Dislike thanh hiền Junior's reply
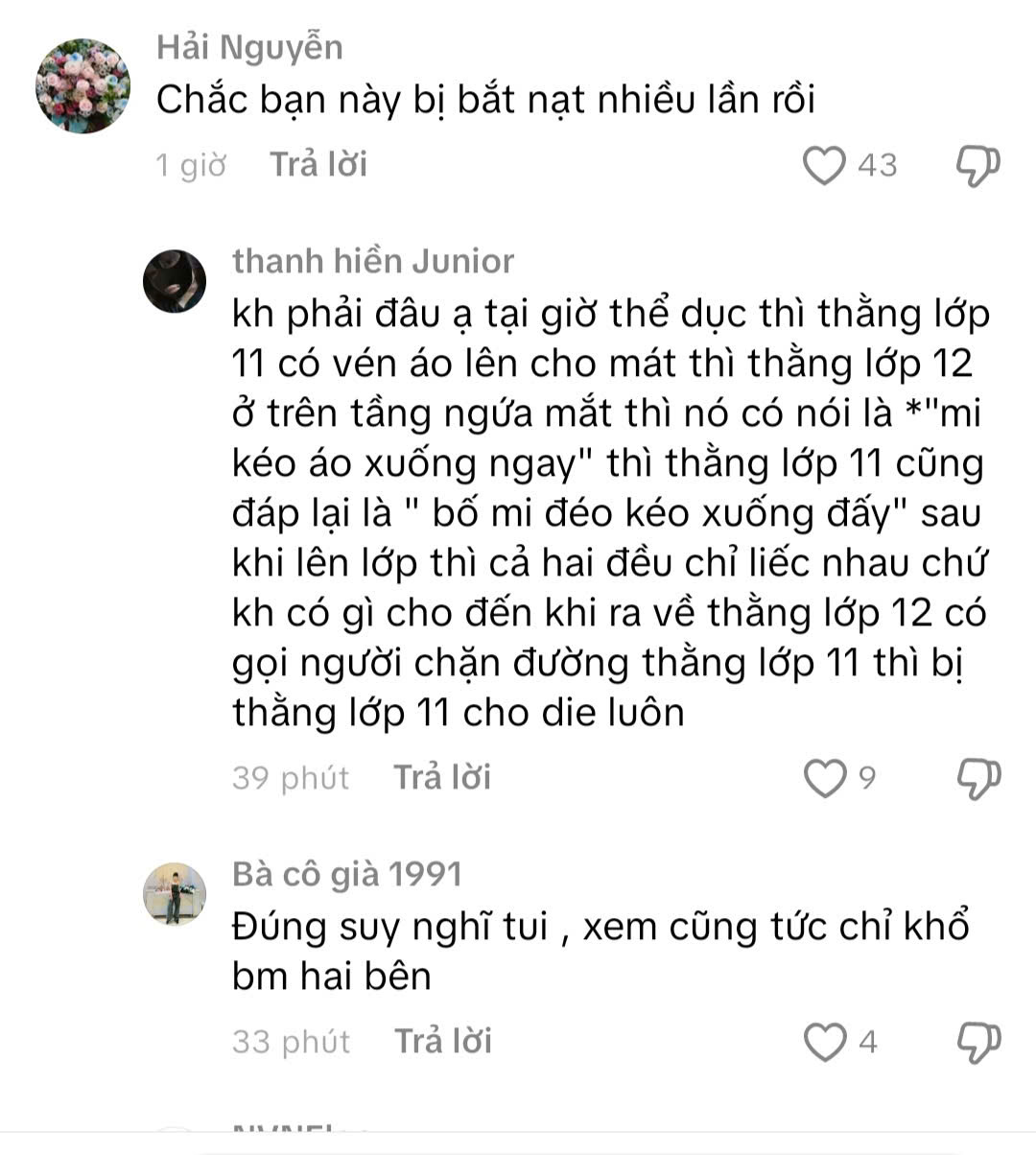 [x=978, y=778]
